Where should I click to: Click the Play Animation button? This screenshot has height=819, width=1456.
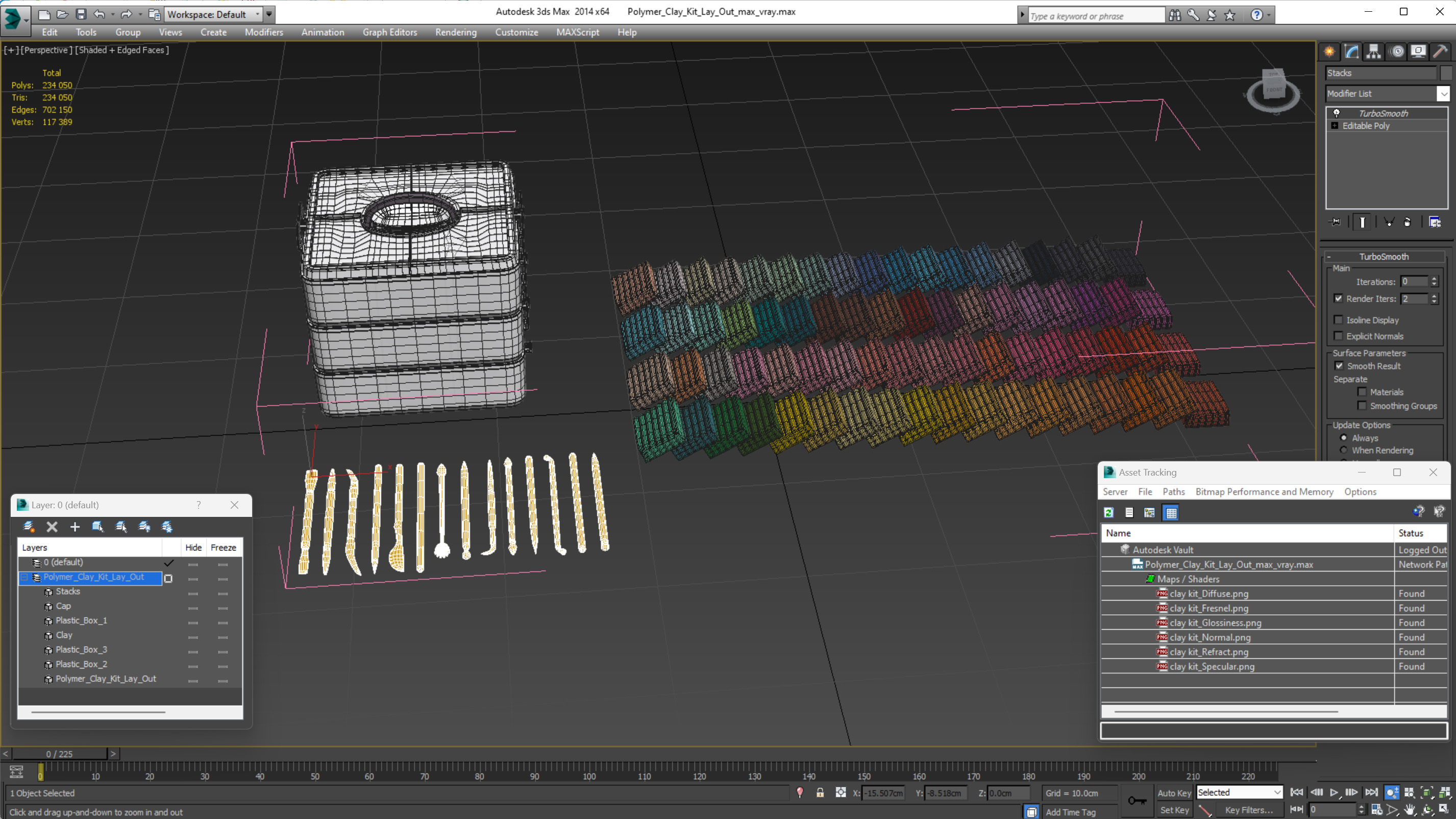1334,792
